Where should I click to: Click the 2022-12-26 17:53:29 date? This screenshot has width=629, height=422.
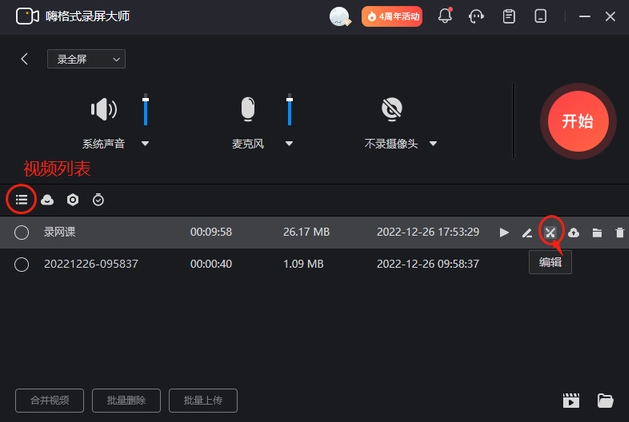(x=428, y=232)
